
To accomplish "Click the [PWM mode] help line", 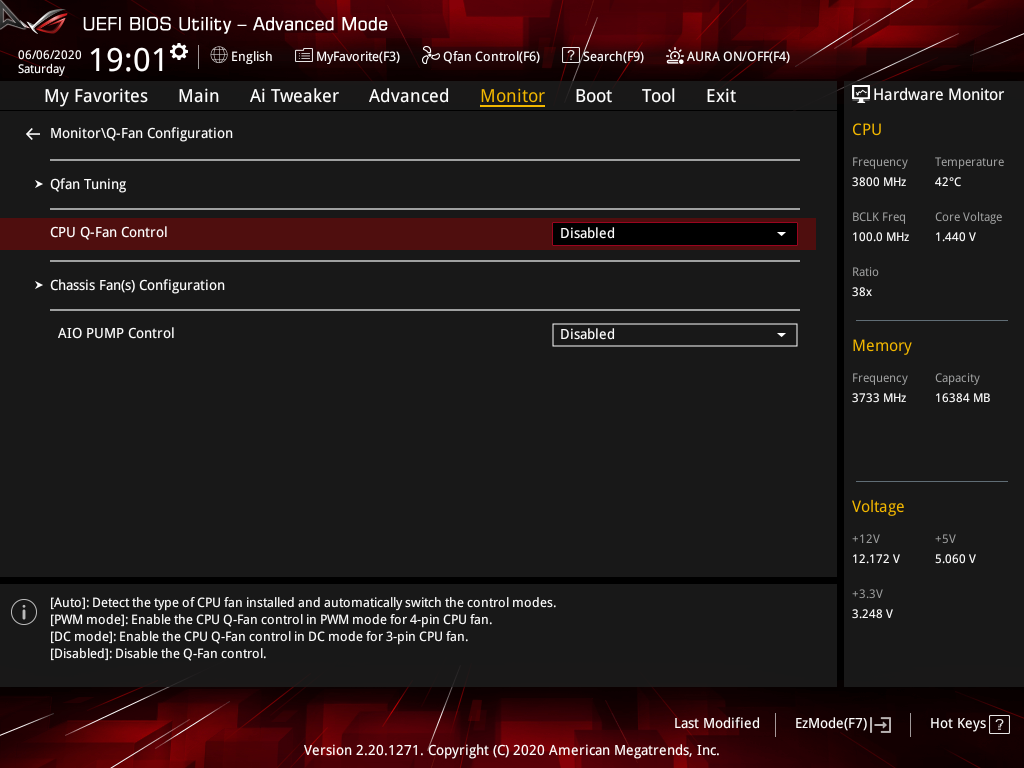I will pos(271,620).
